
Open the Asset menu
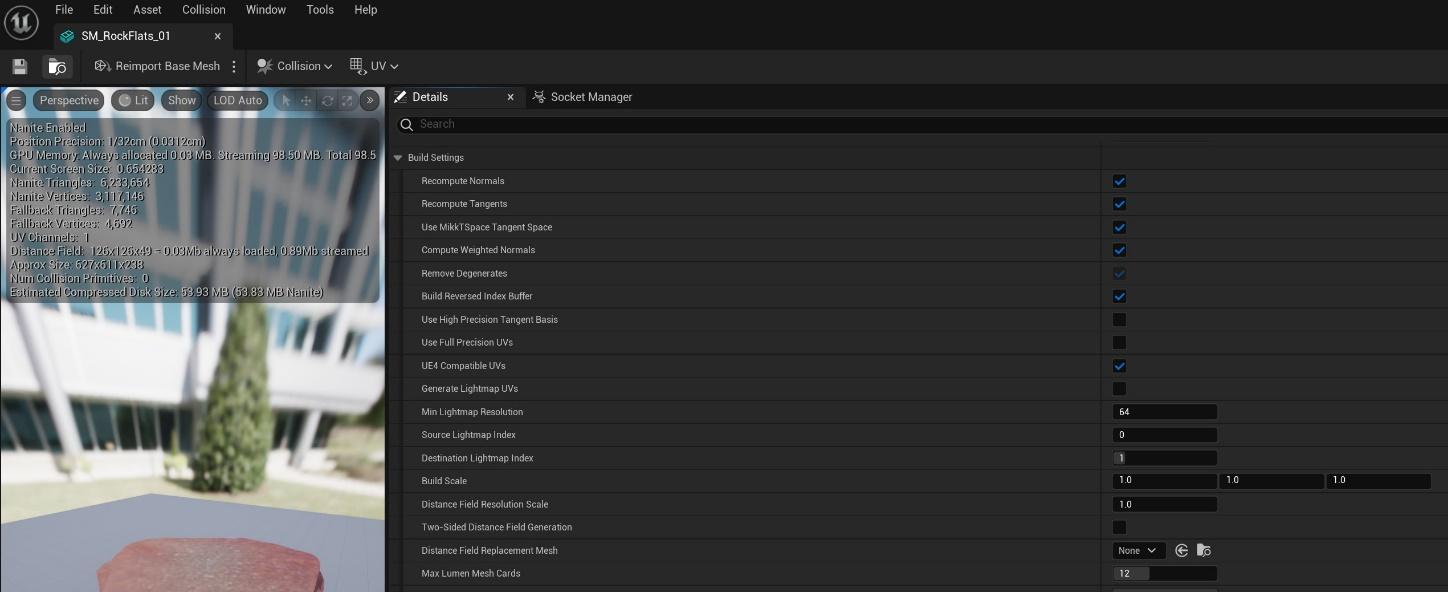(147, 10)
